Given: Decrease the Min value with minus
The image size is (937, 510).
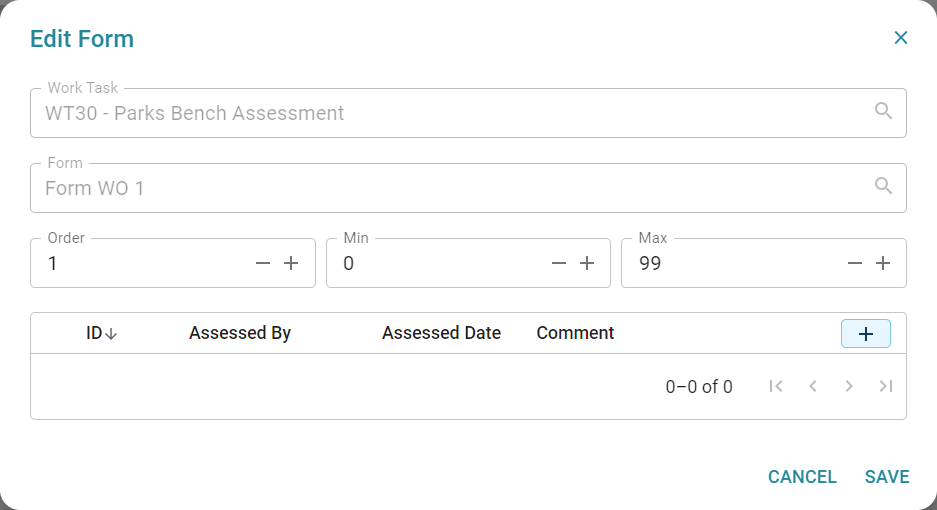Looking at the screenshot, I should pos(559,263).
